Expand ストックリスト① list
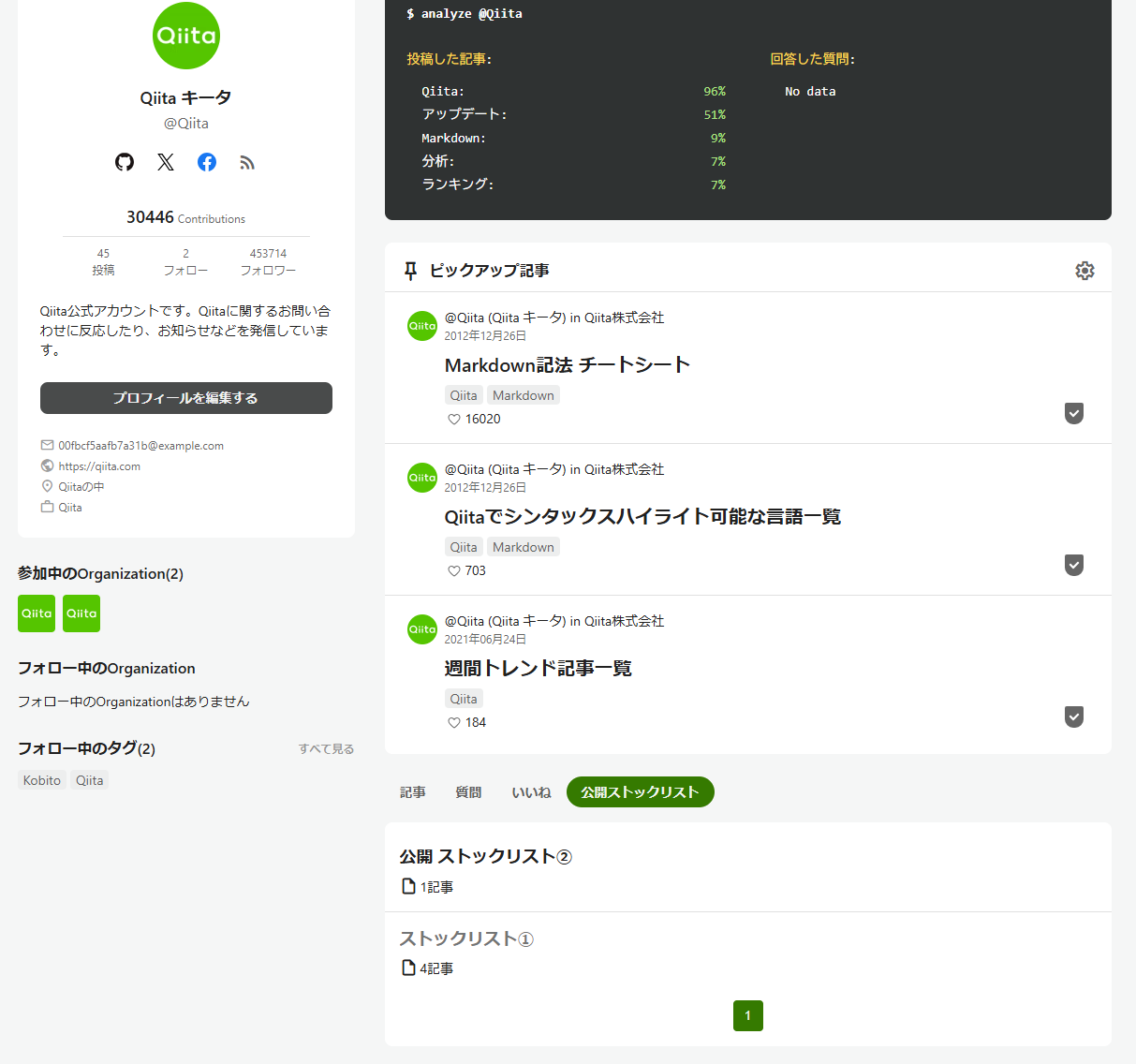 point(465,938)
